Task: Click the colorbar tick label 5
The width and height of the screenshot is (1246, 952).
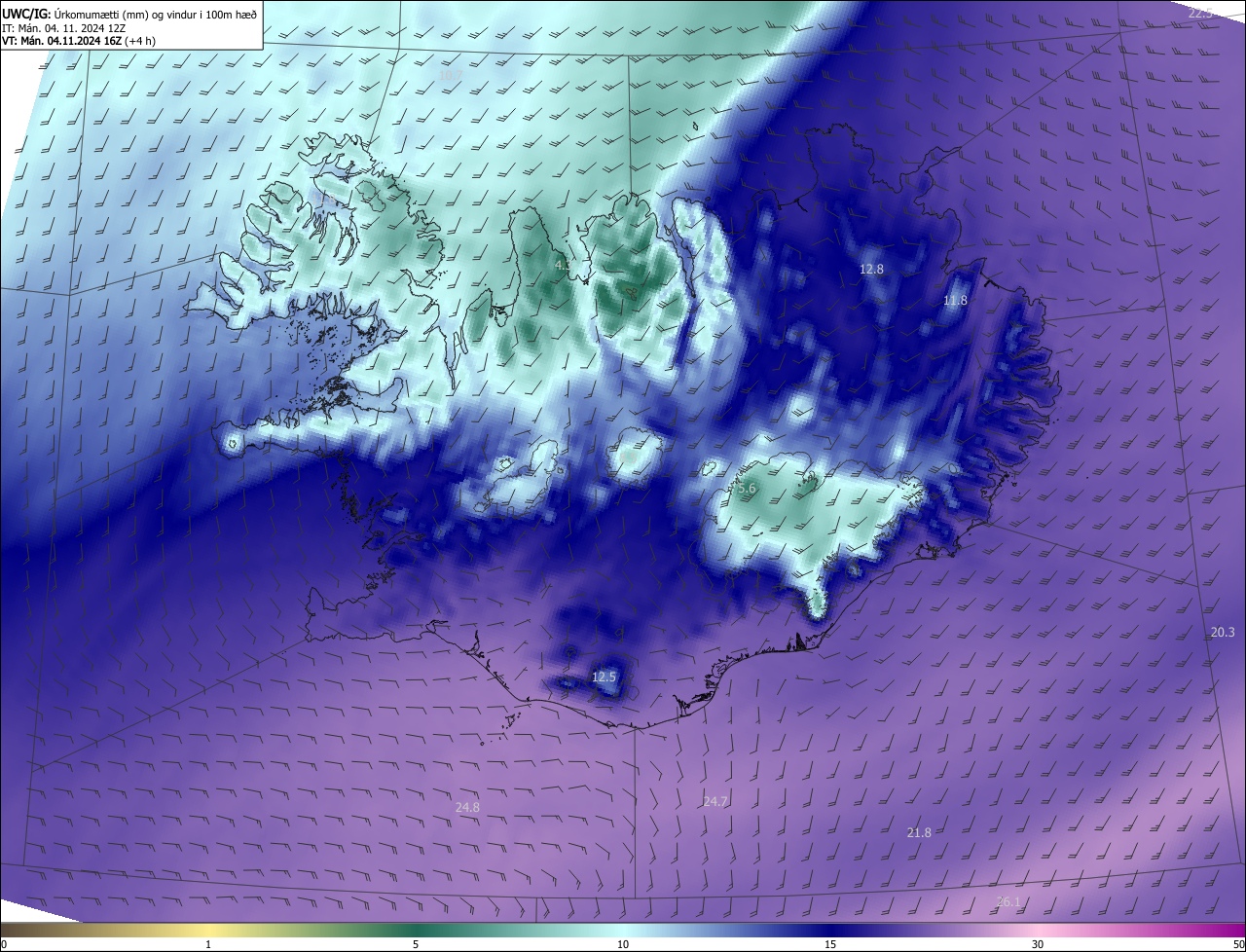Action: 416,944
